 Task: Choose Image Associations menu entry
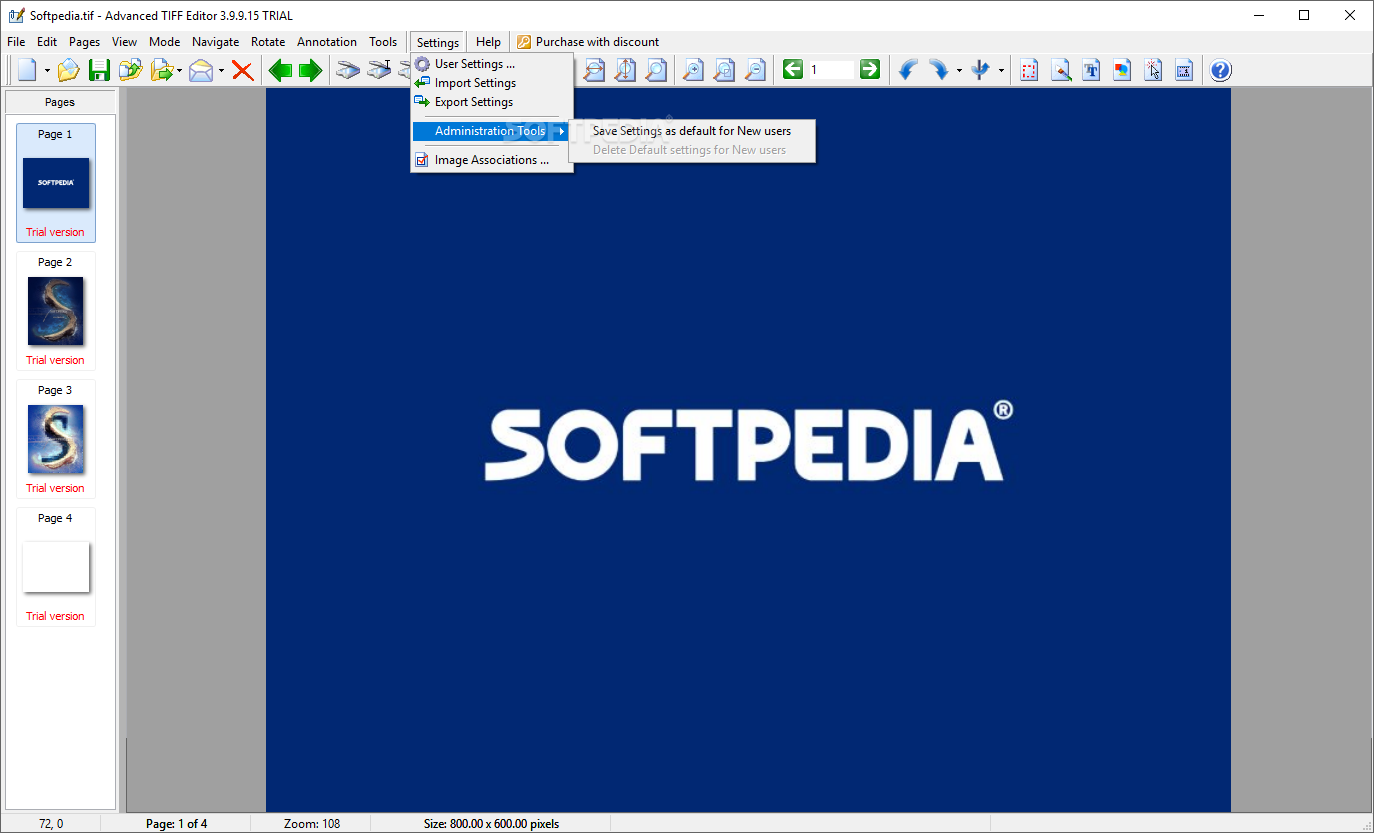[x=492, y=160]
